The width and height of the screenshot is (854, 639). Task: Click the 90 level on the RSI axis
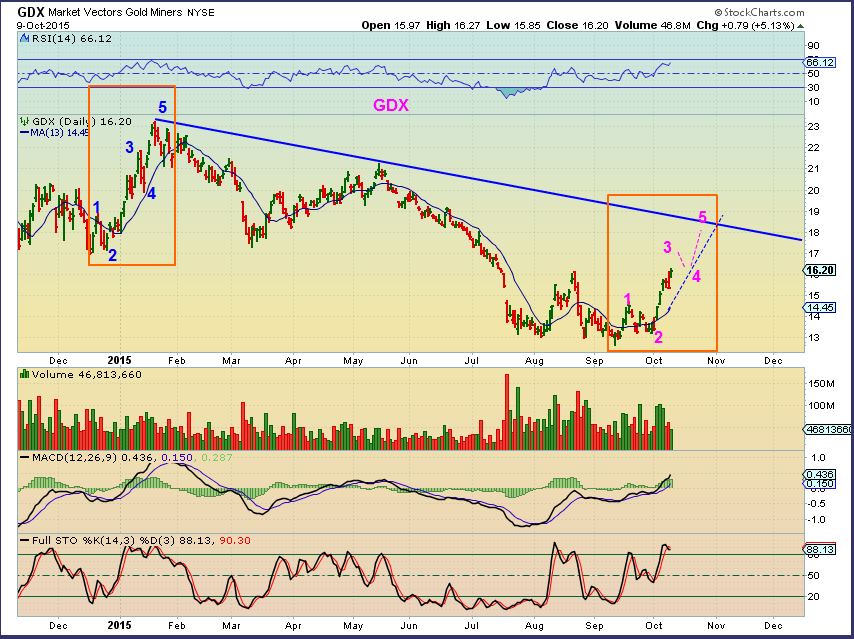pyautogui.click(x=814, y=46)
